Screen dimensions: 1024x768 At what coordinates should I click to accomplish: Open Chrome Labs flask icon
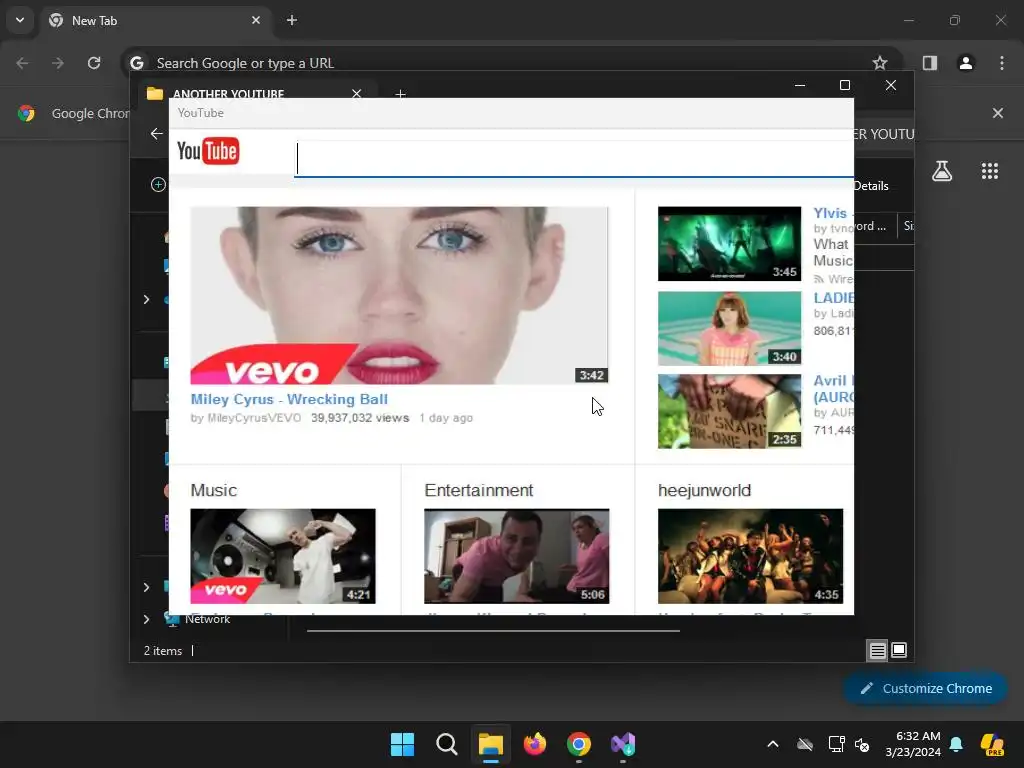[942, 171]
